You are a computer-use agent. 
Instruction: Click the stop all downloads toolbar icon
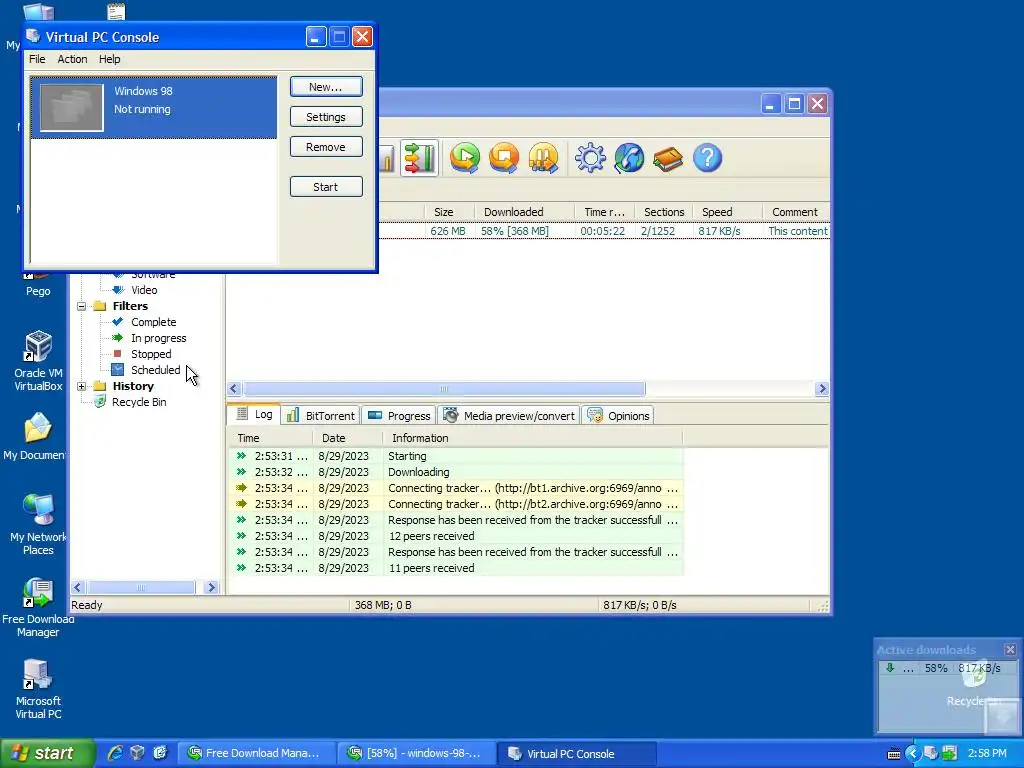[504, 158]
